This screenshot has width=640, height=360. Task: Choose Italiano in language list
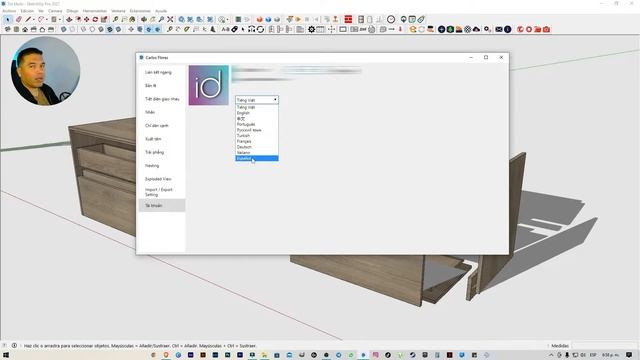click(257, 153)
